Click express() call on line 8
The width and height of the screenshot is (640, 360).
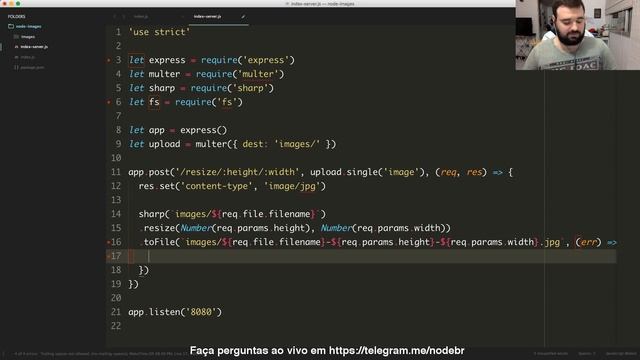(x=203, y=130)
